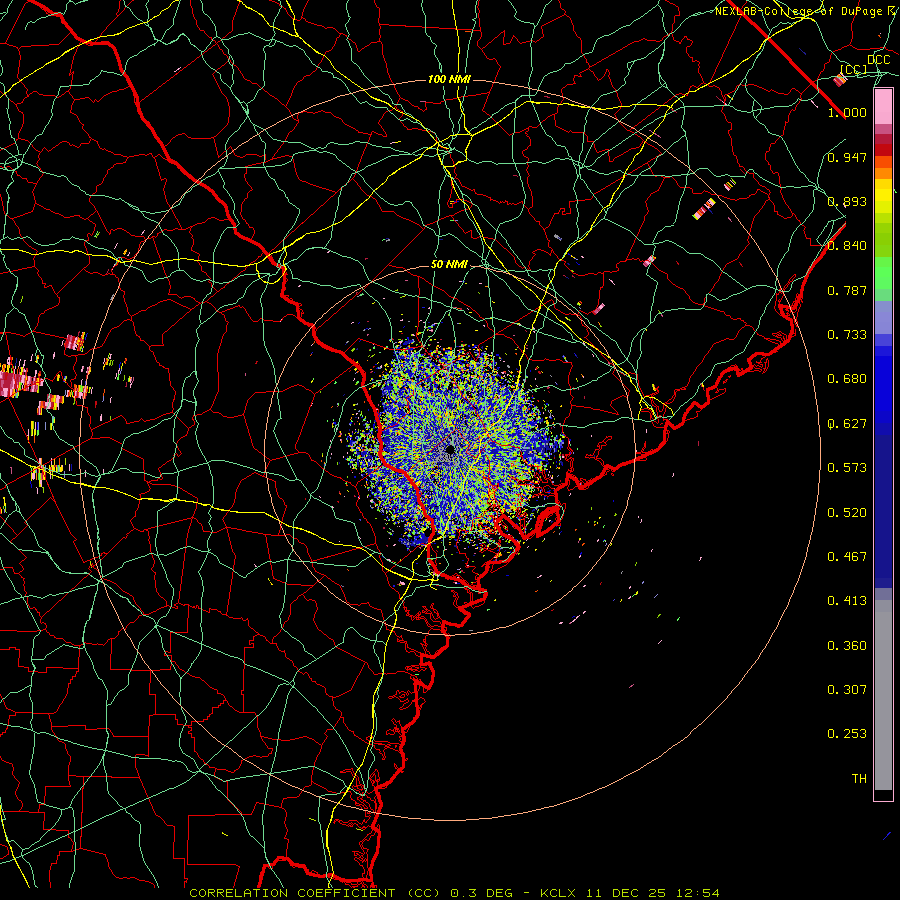Click the "12:54" time stamp
Screen dimensions: 900x900
(697, 893)
